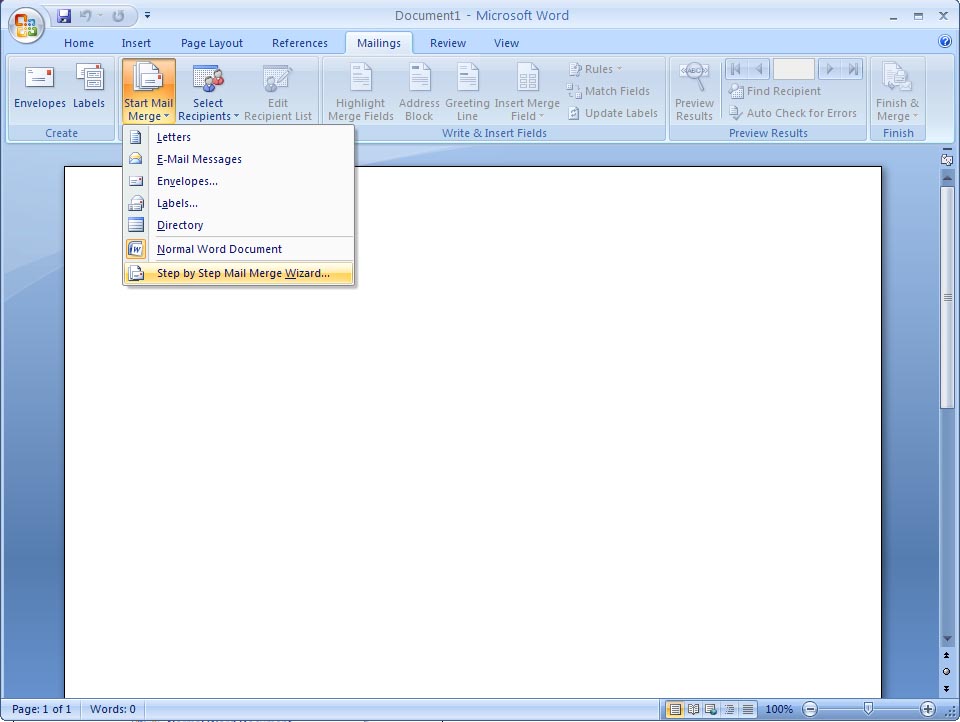Choose Envelopes... in the dropdown menu

click(238, 181)
